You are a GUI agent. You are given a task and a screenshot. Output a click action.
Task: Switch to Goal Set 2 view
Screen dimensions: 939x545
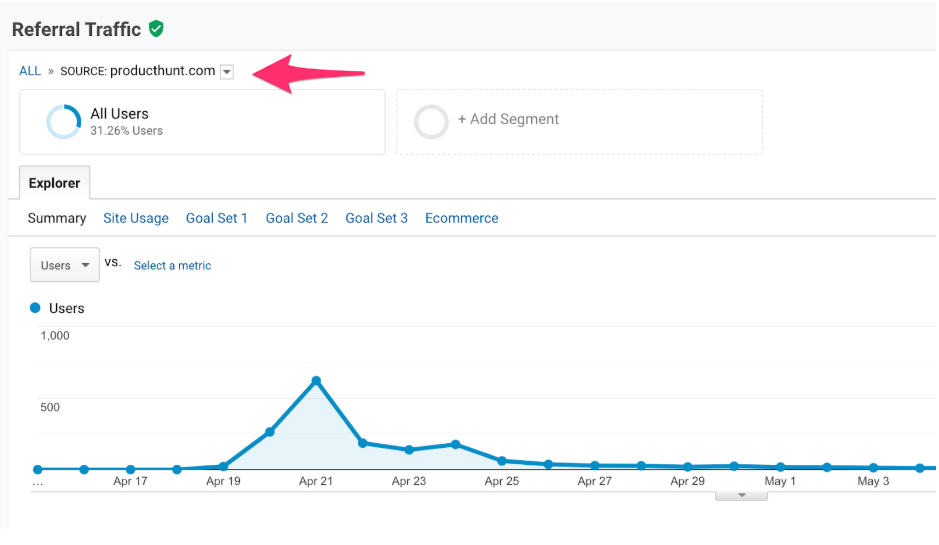(297, 218)
